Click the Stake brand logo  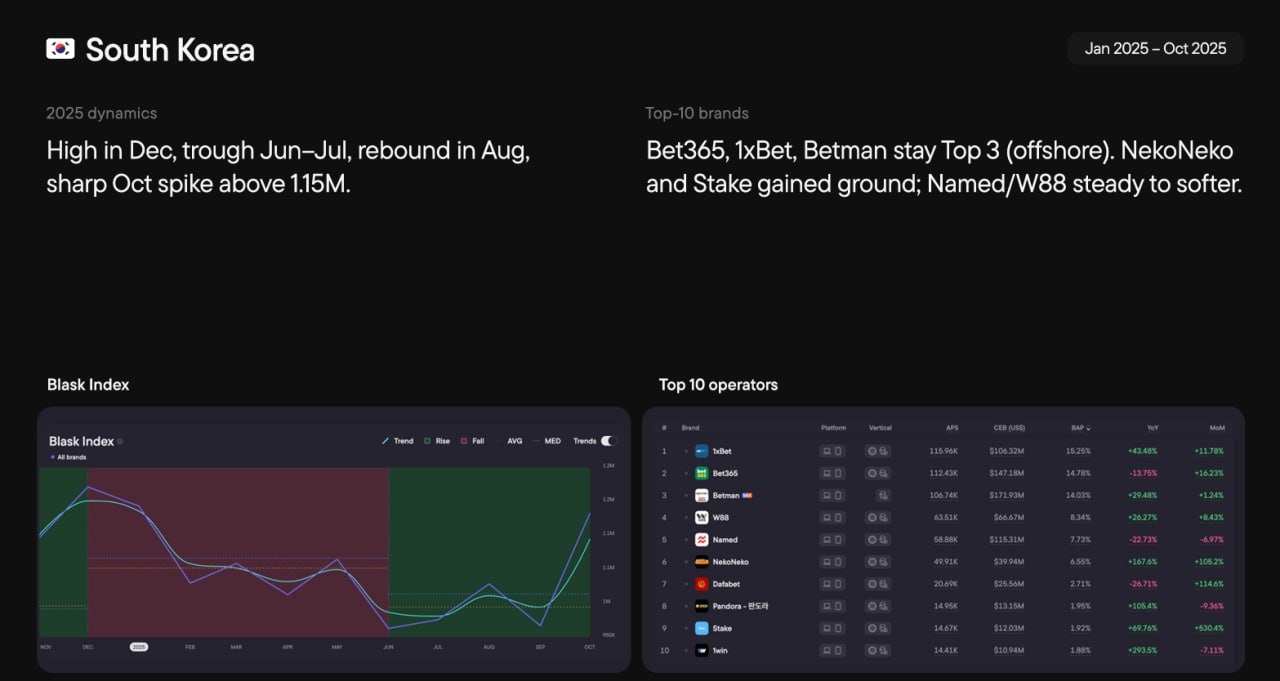[702, 628]
